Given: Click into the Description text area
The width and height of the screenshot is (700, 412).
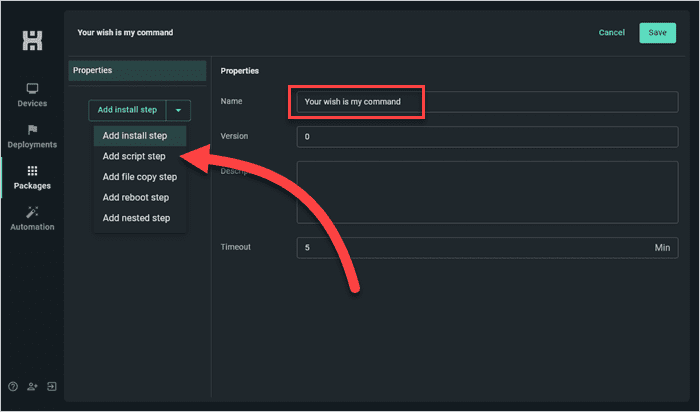Looking at the screenshot, I should [x=488, y=192].
